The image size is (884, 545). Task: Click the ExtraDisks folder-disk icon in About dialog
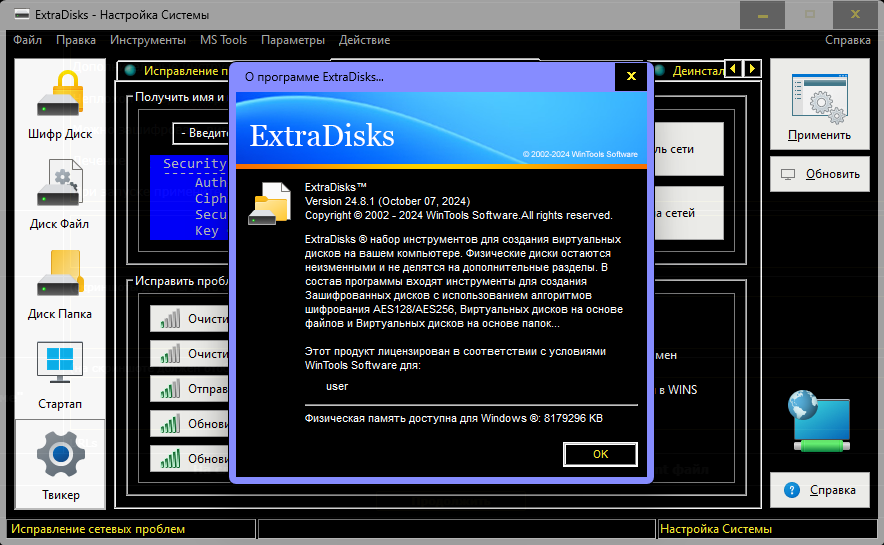(269, 203)
